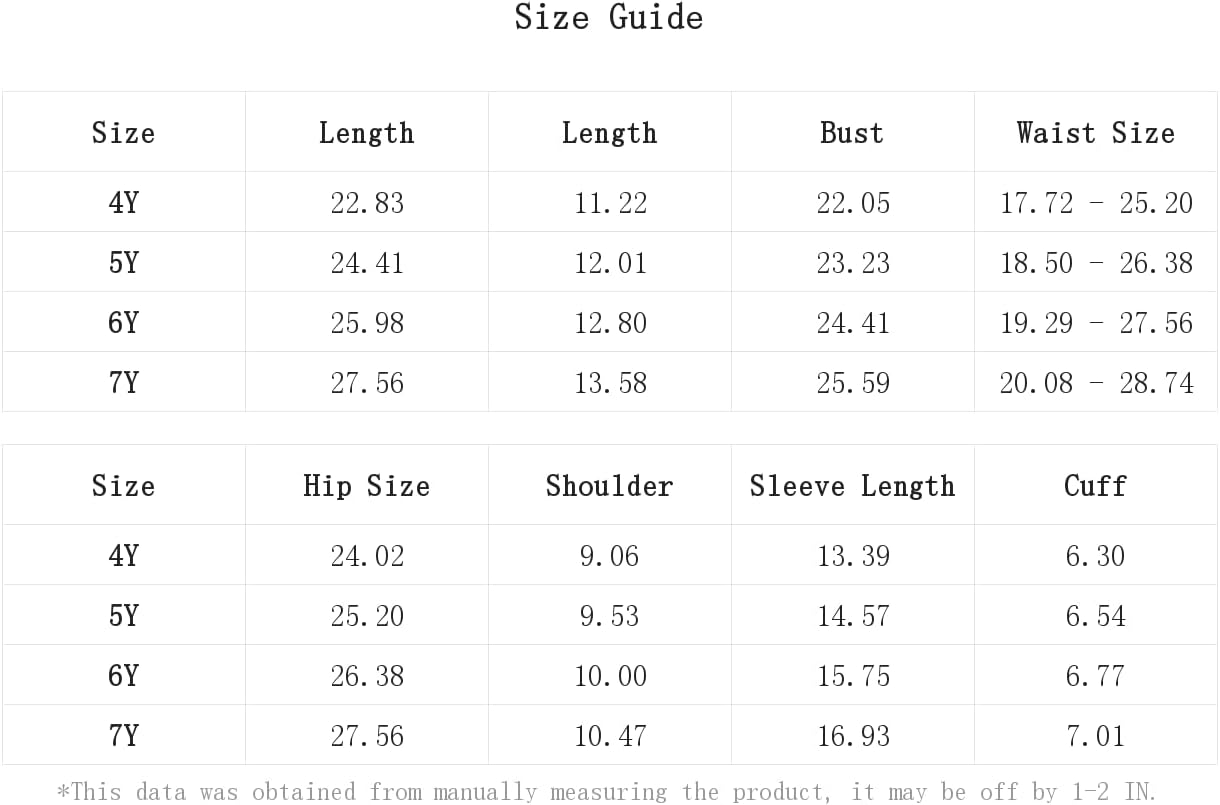Select the bust value 22.05
Image resolution: width=1220 pixels, height=805 pixels.
coord(852,203)
